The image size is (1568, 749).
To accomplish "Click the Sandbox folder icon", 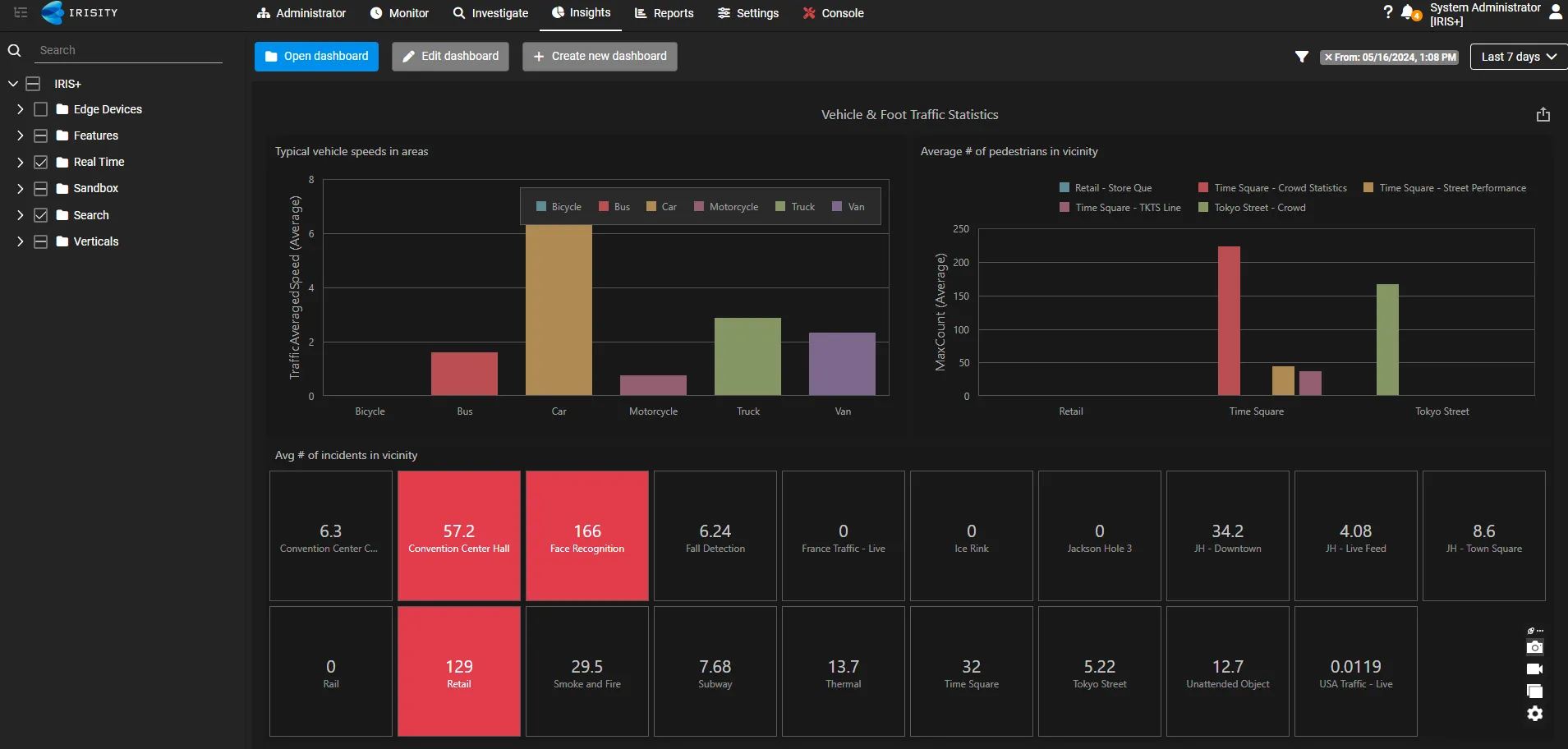I will [62, 188].
